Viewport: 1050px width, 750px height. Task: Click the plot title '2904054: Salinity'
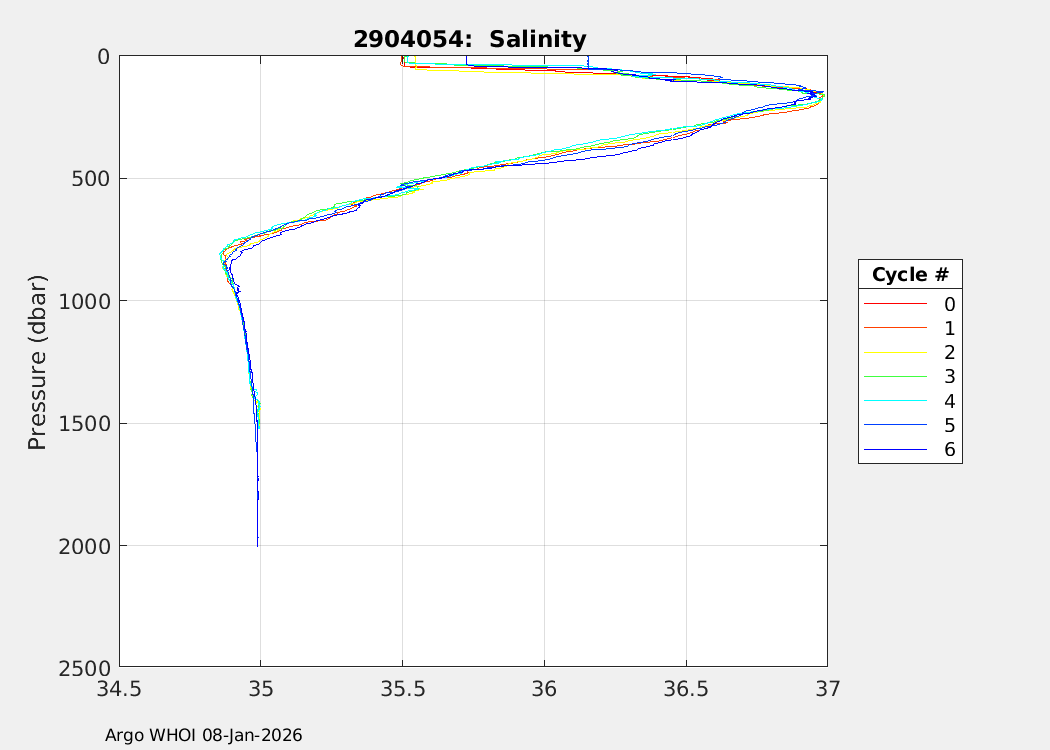[469, 40]
